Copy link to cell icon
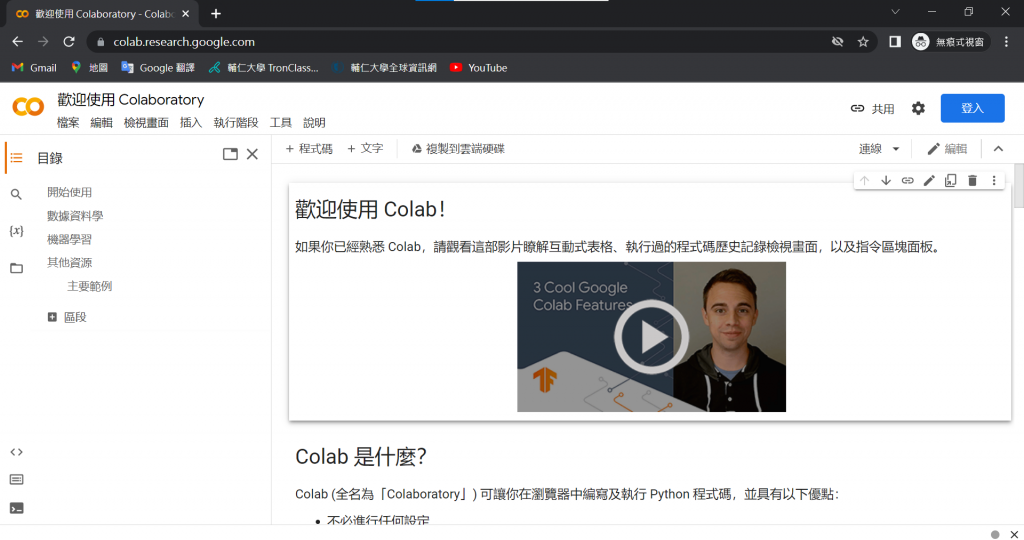 907,180
